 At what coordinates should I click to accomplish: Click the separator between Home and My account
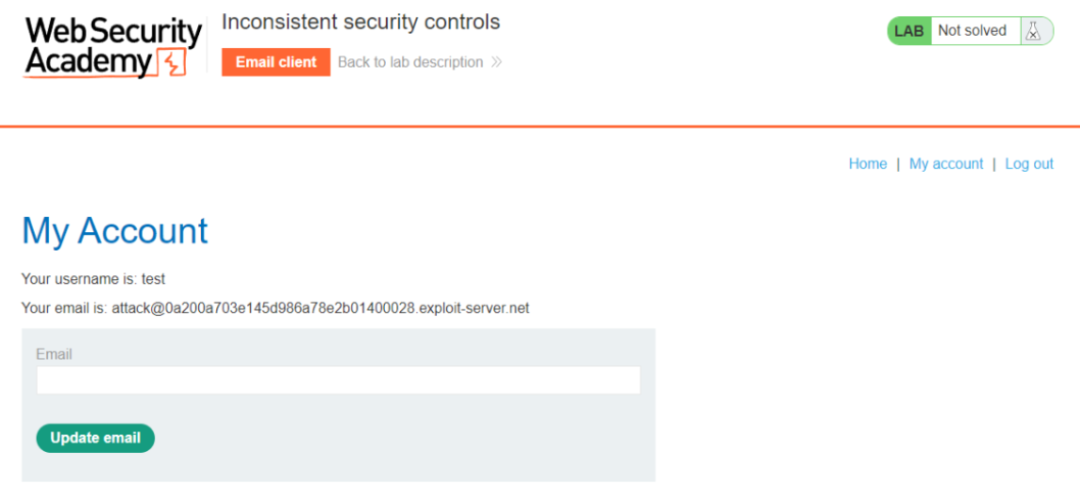(x=898, y=164)
